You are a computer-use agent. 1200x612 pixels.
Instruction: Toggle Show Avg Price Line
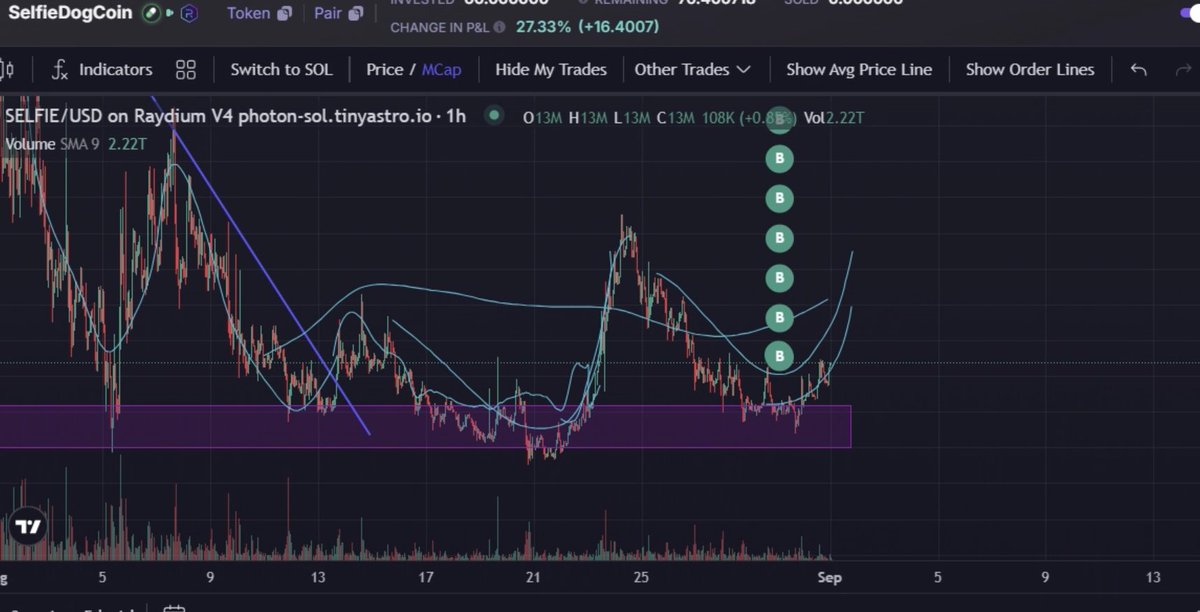859,70
